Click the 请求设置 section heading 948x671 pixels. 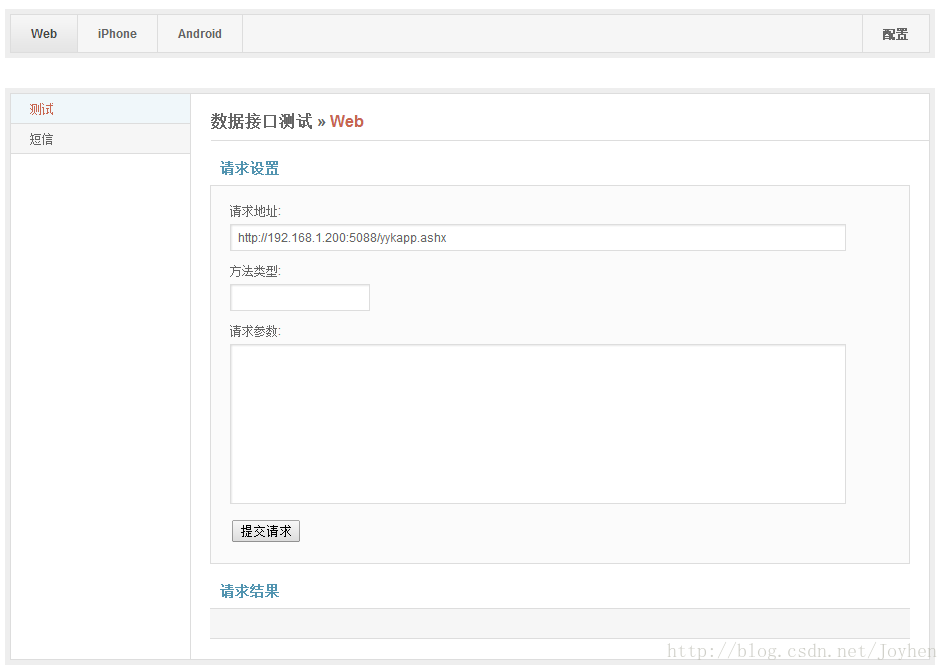[x=250, y=169]
